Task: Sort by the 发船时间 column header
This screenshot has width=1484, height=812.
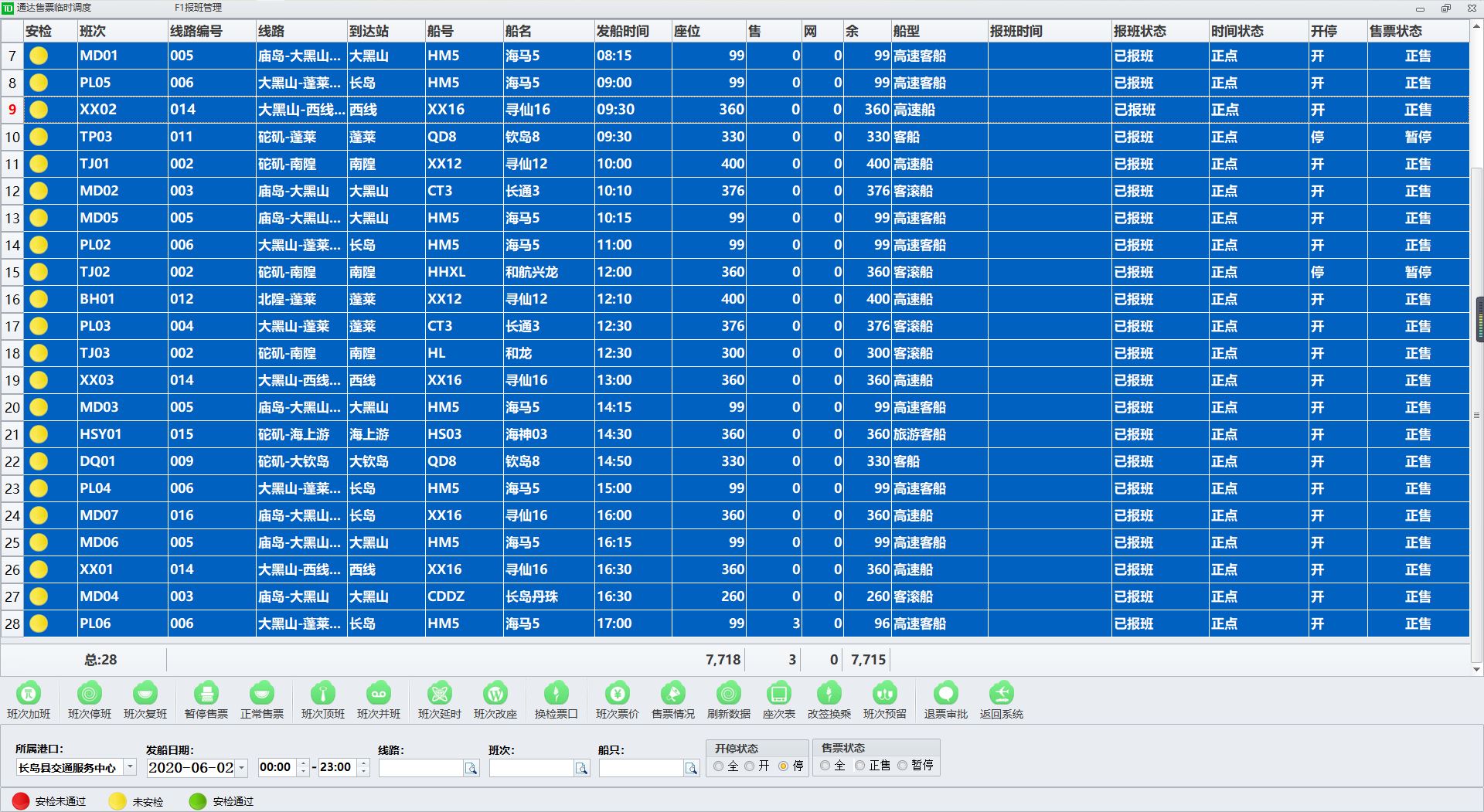Action: coord(623,31)
